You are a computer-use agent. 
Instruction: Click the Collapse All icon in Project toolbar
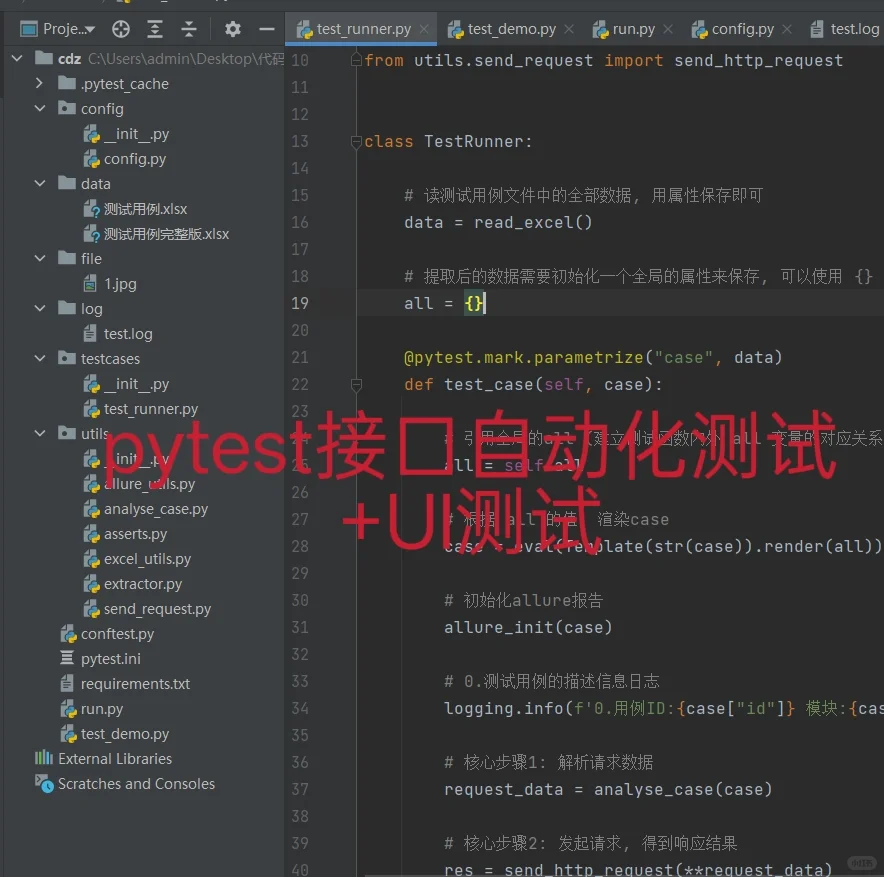click(x=188, y=30)
